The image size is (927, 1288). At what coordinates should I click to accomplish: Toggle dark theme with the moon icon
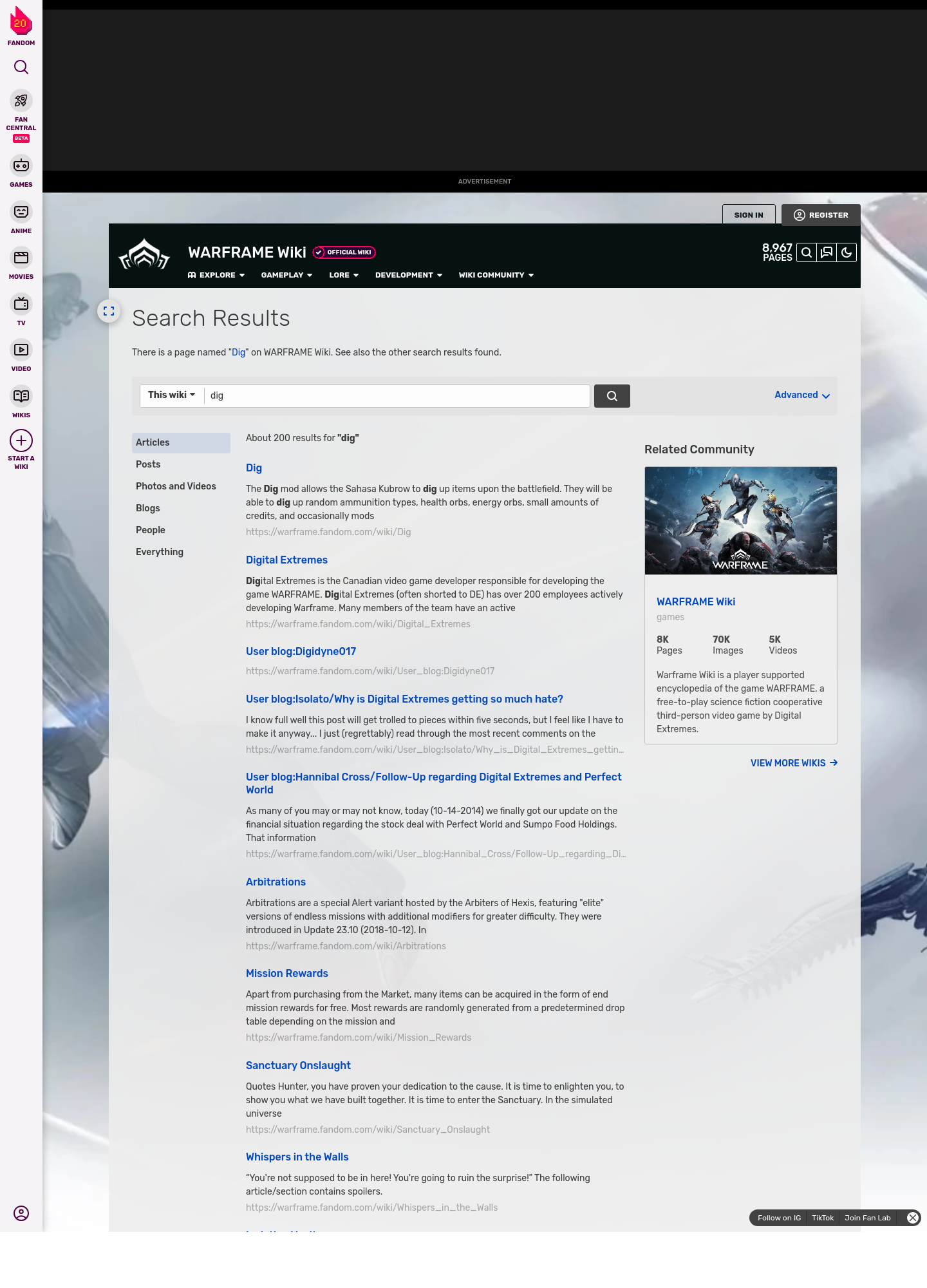click(x=847, y=253)
